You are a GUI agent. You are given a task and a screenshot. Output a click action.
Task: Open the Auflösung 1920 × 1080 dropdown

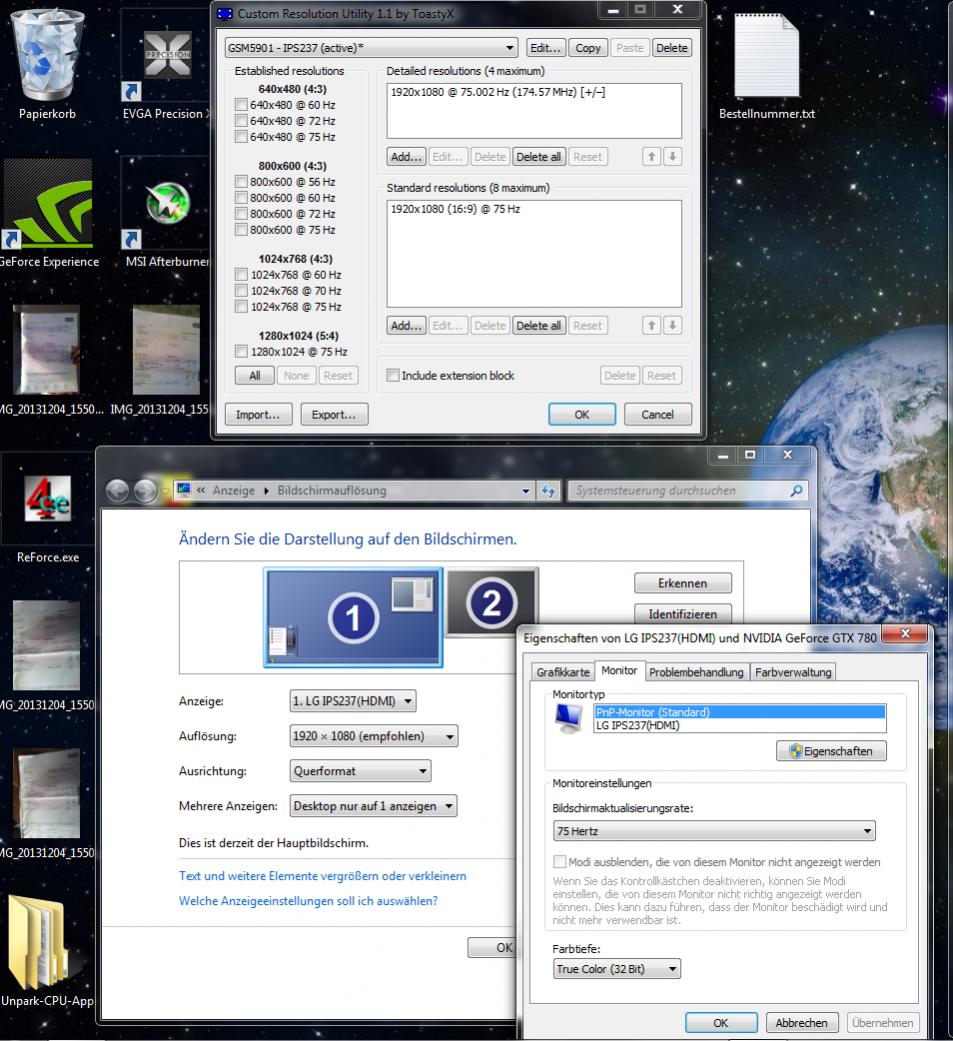[374, 736]
